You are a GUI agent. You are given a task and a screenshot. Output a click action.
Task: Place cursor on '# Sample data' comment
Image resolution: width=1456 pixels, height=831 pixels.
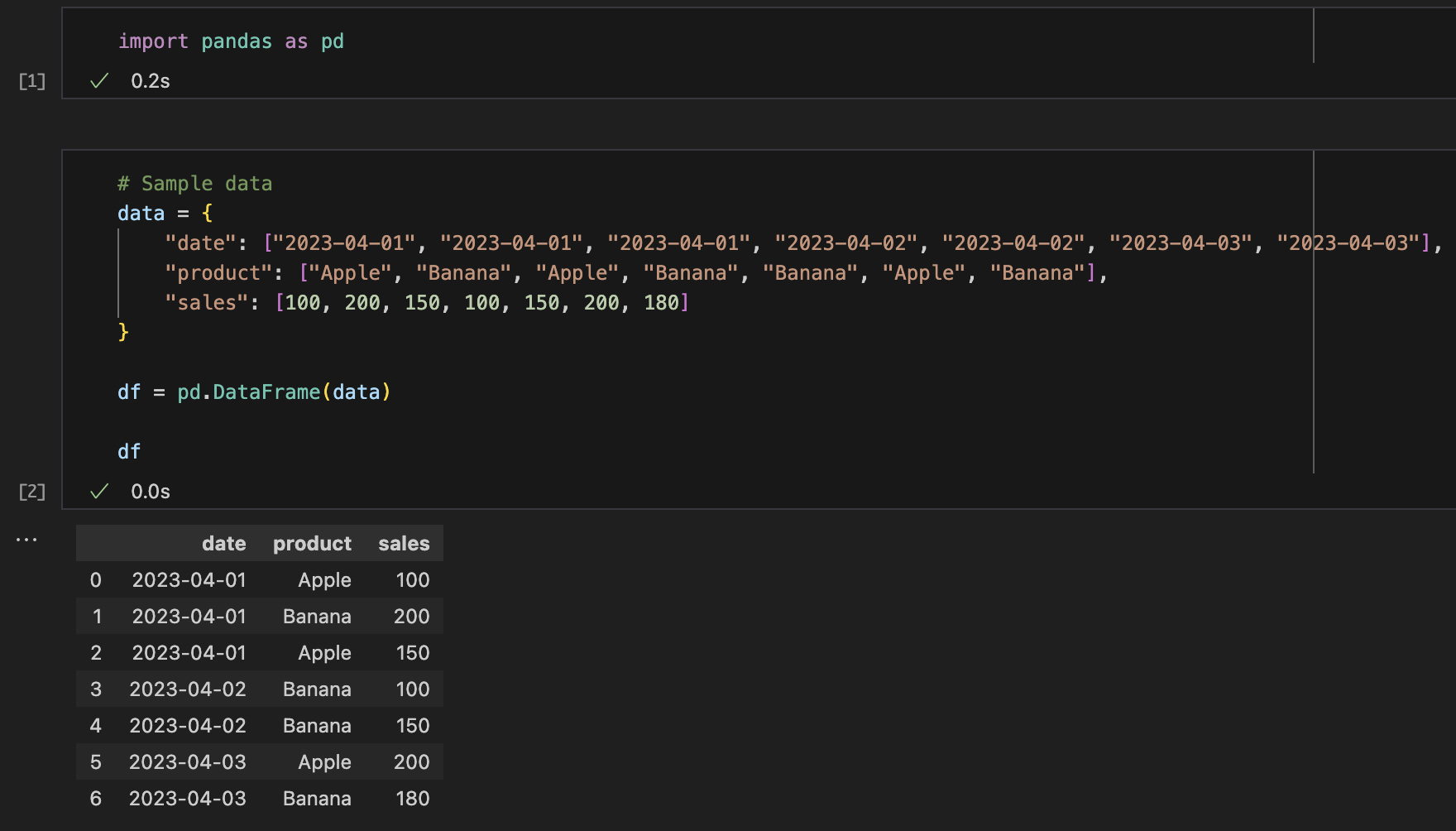pyautogui.click(x=194, y=184)
